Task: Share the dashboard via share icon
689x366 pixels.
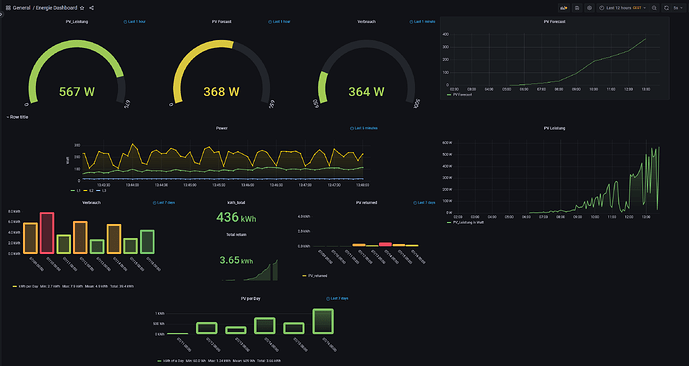Action: tap(91, 8)
